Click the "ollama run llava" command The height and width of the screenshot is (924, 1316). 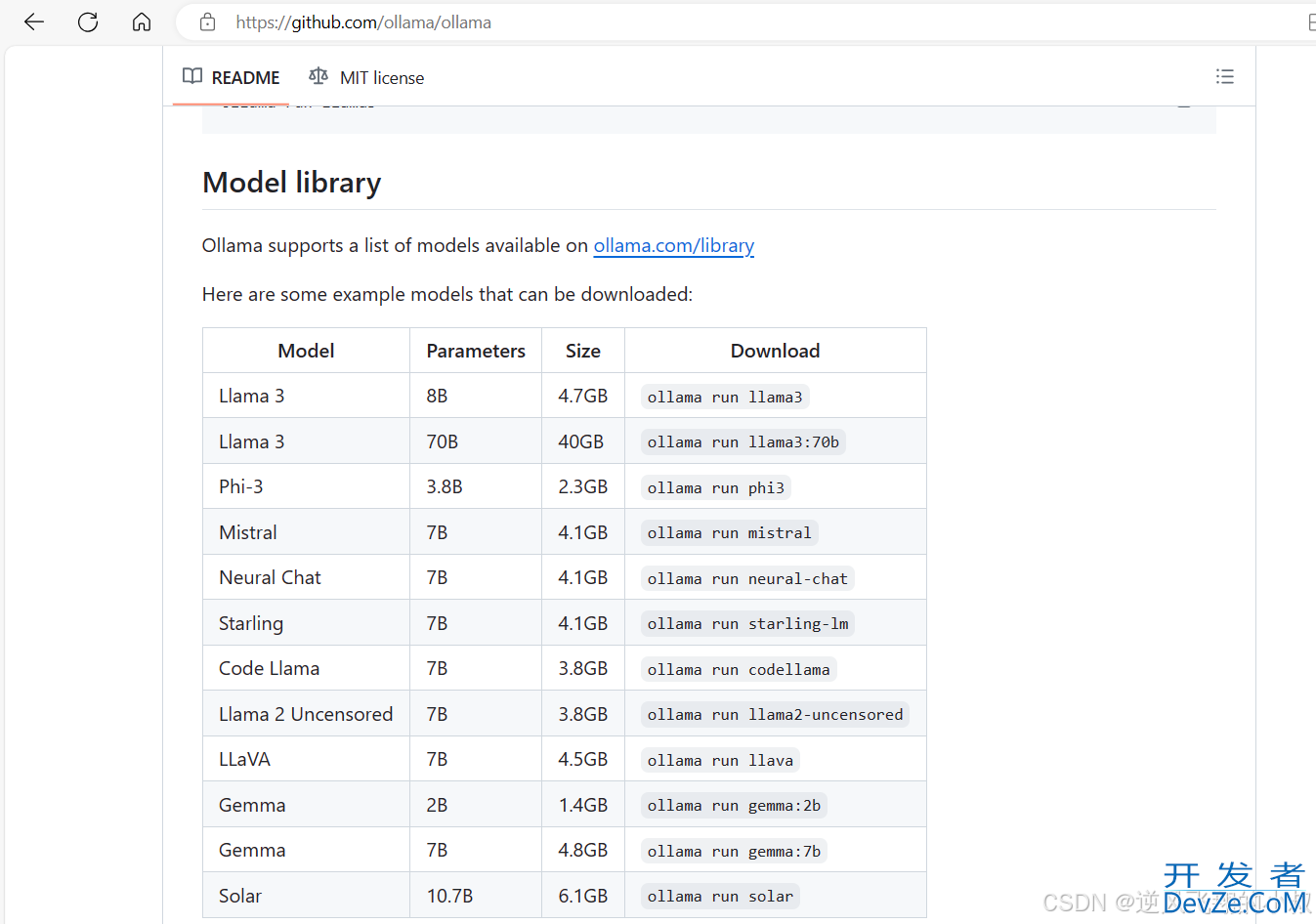point(721,760)
